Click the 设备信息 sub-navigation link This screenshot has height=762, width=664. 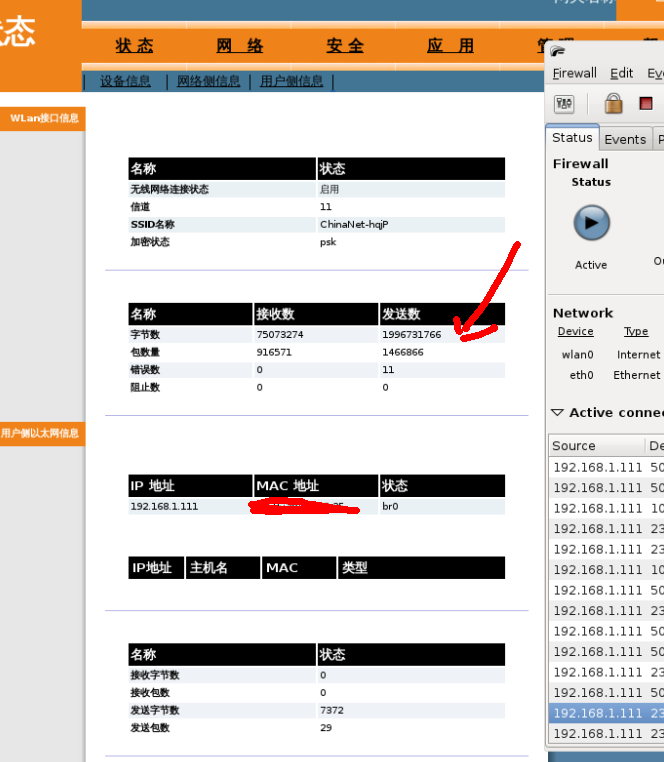[x=125, y=81]
